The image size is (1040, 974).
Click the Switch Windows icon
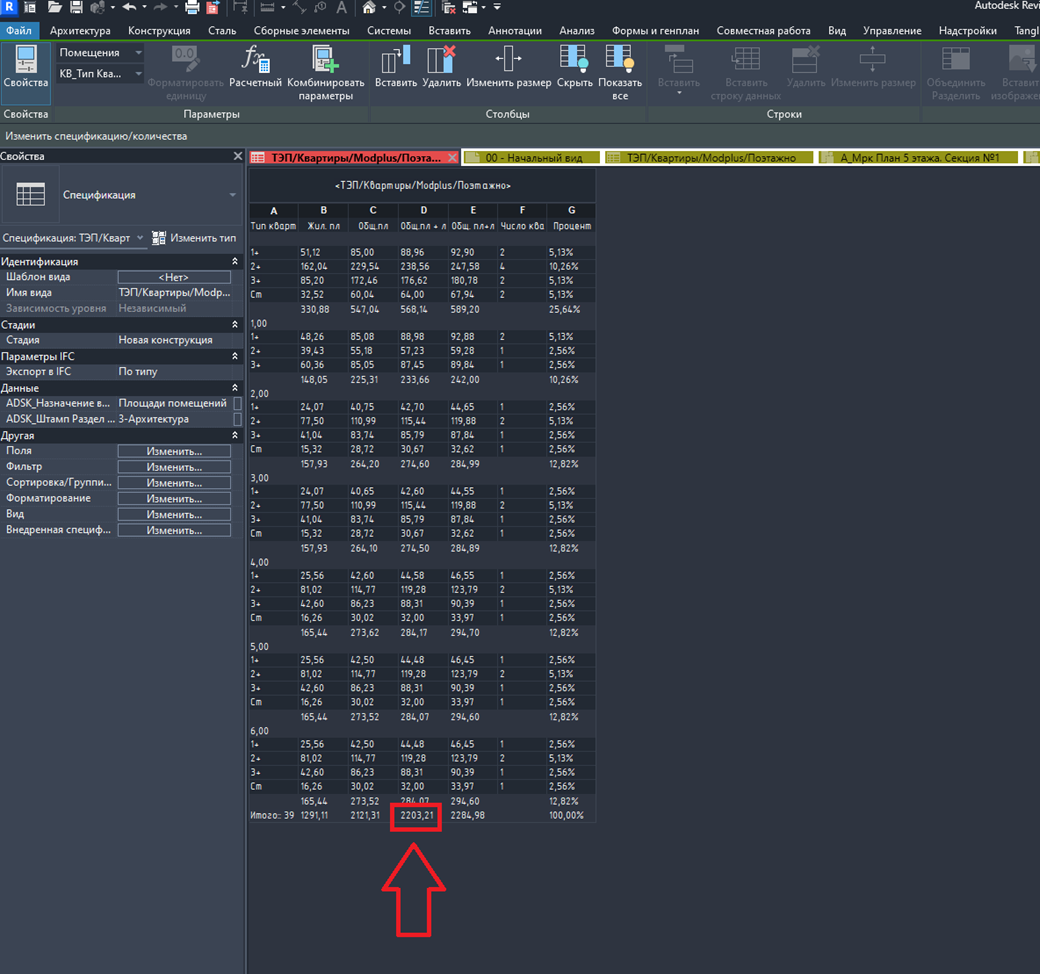click(x=470, y=8)
